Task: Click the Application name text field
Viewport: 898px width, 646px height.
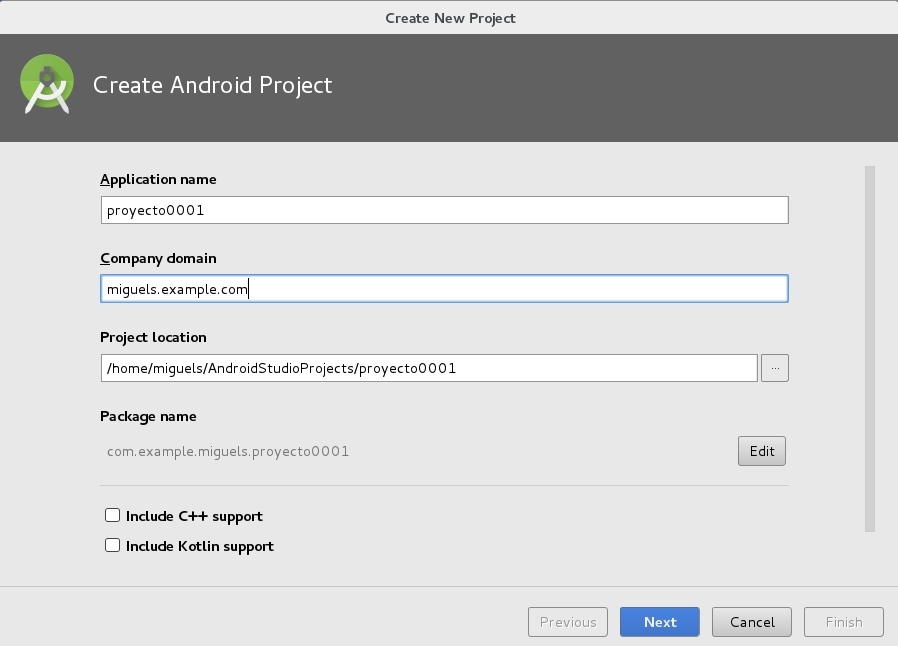Action: (x=444, y=210)
